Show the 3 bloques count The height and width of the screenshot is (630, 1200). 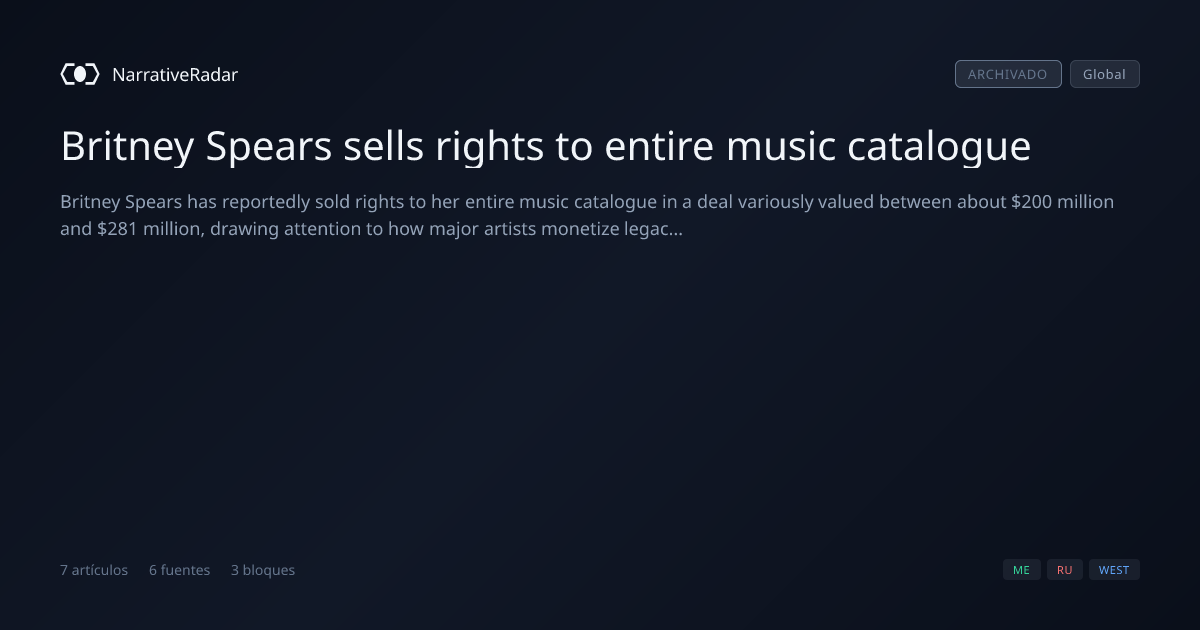tap(263, 570)
